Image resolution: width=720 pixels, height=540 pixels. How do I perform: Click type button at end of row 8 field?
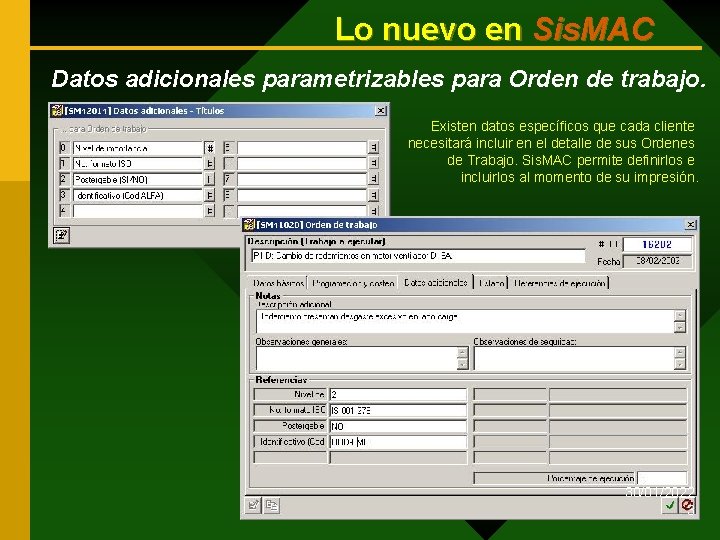coord(374,195)
